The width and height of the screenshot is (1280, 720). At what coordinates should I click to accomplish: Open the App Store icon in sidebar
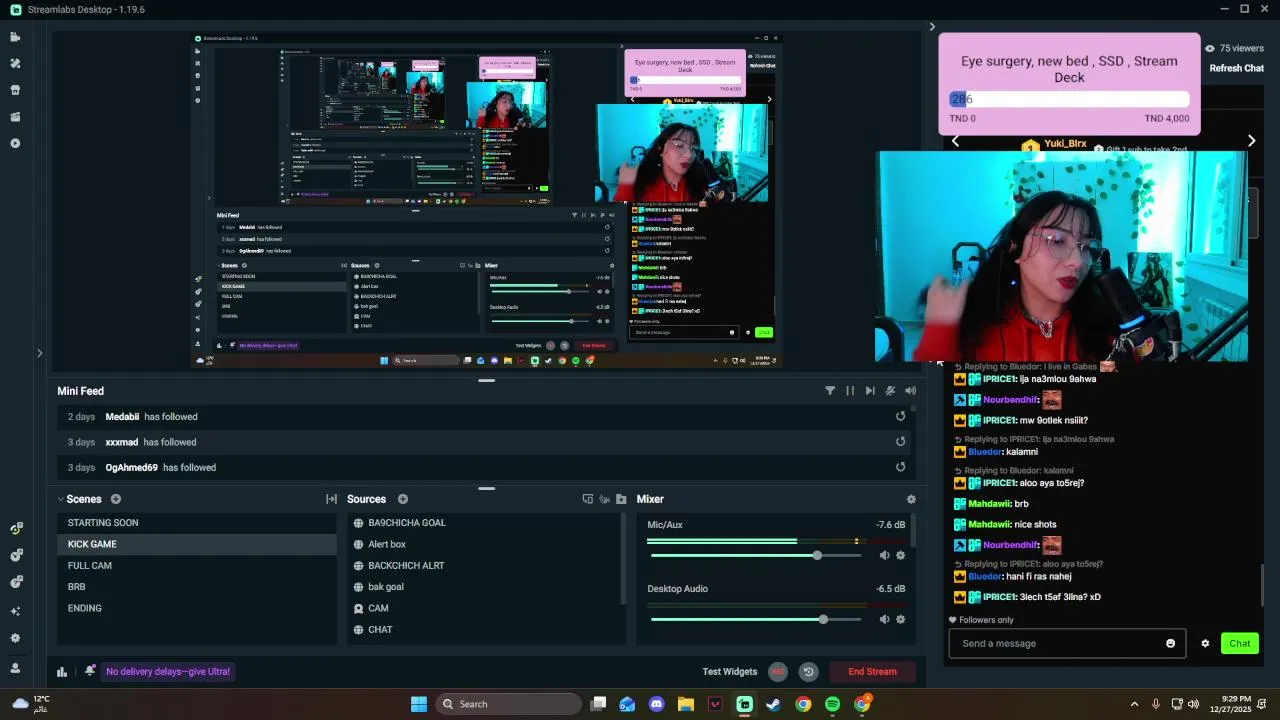[x=15, y=90]
